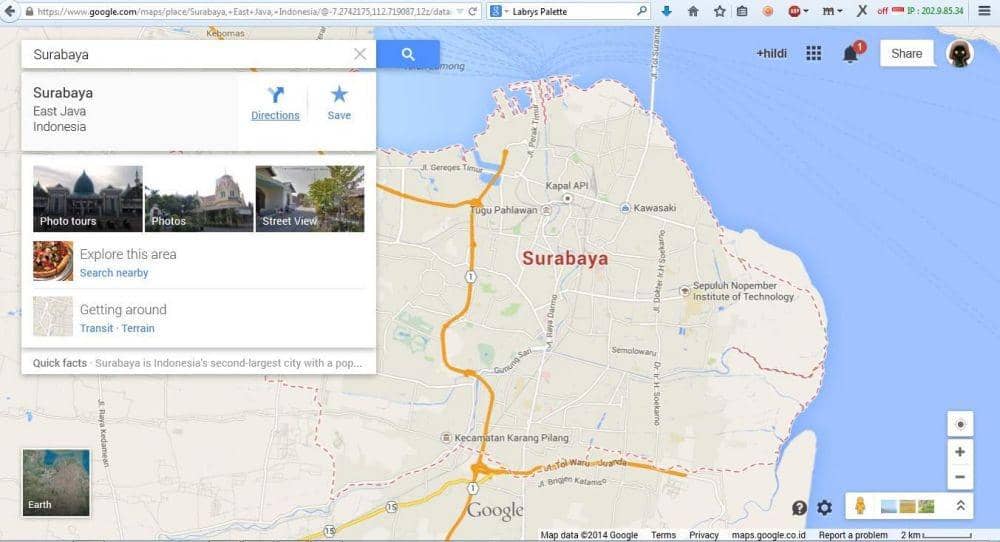1000x542 pixels.
Task: Reload the page with refresh icon
Action: pyautogui.click(x=473, y=11)
